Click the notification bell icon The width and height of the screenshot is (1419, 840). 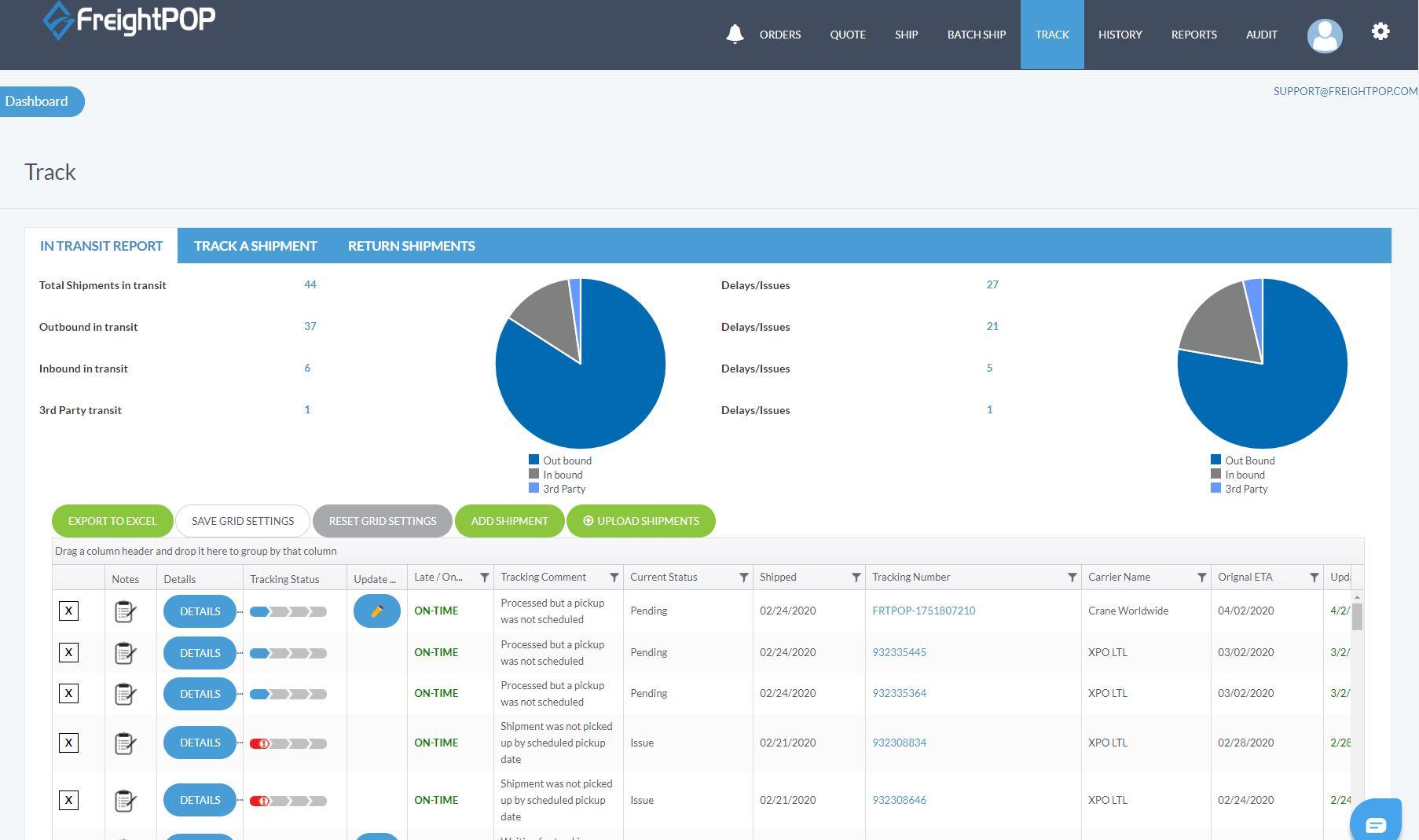735,34
